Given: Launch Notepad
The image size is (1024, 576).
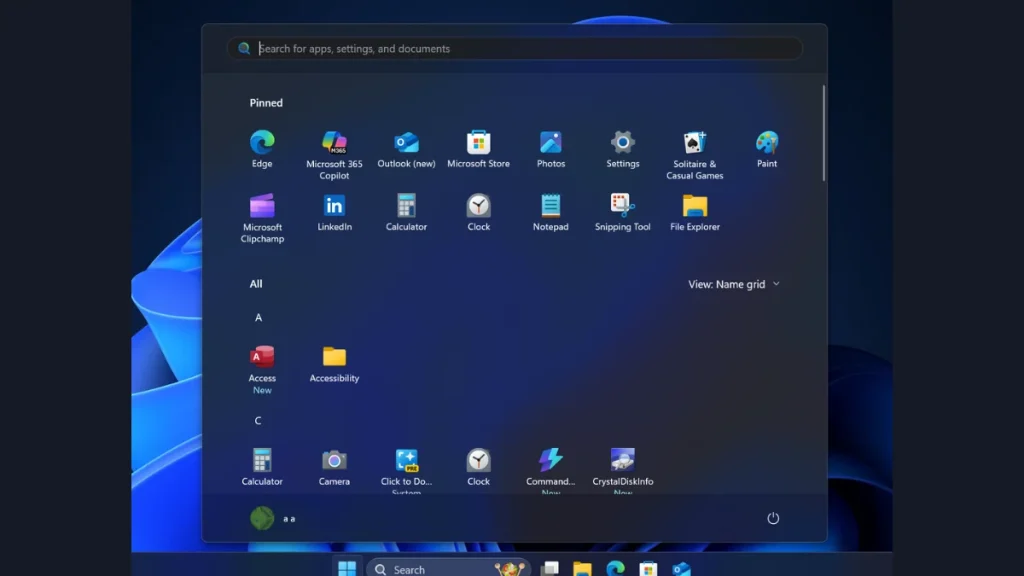Looking at the screenshot, I should click(551, 213).
